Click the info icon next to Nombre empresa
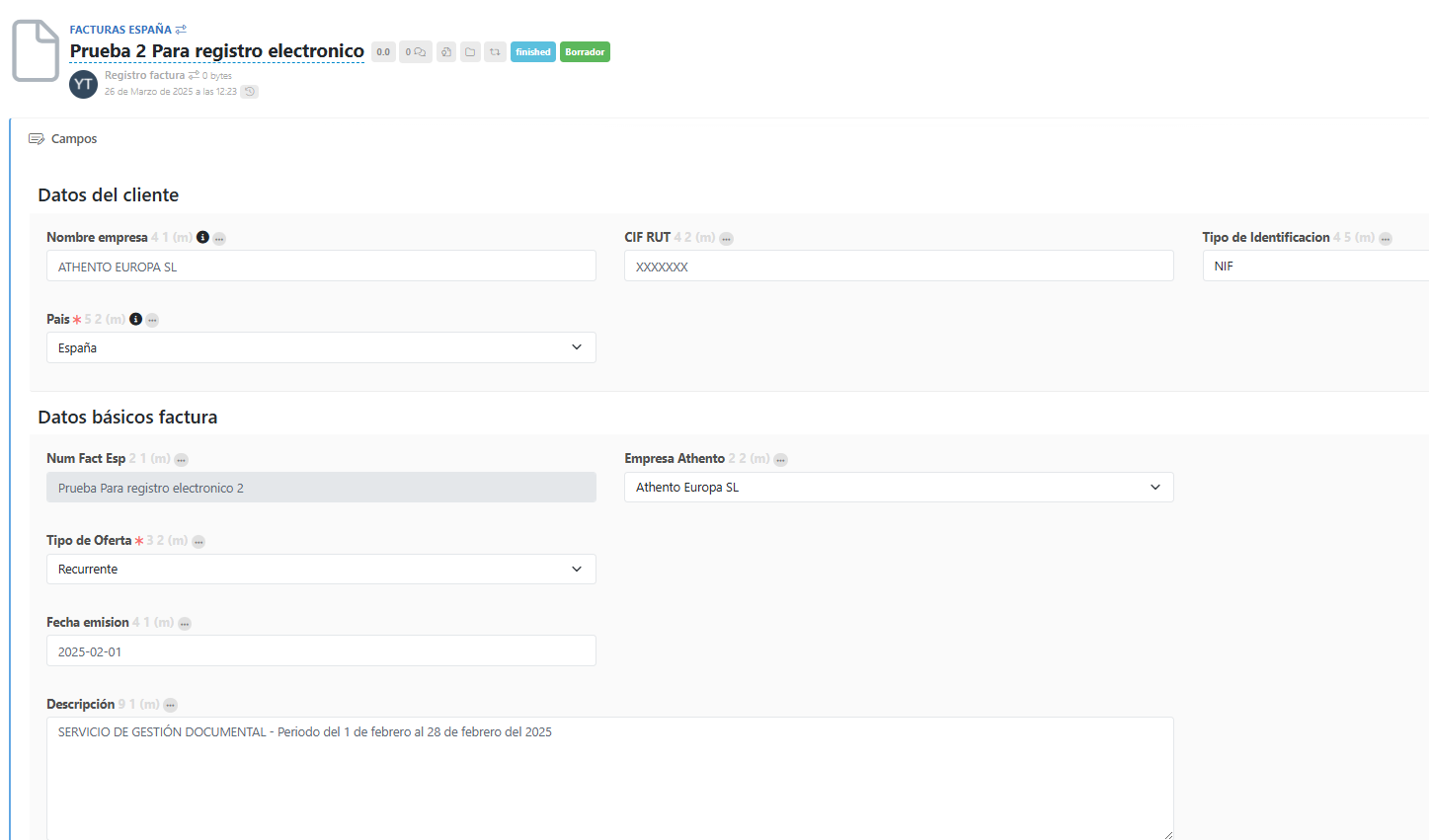This screenshot has height=840, width=1429. click(x=202, y=238)
